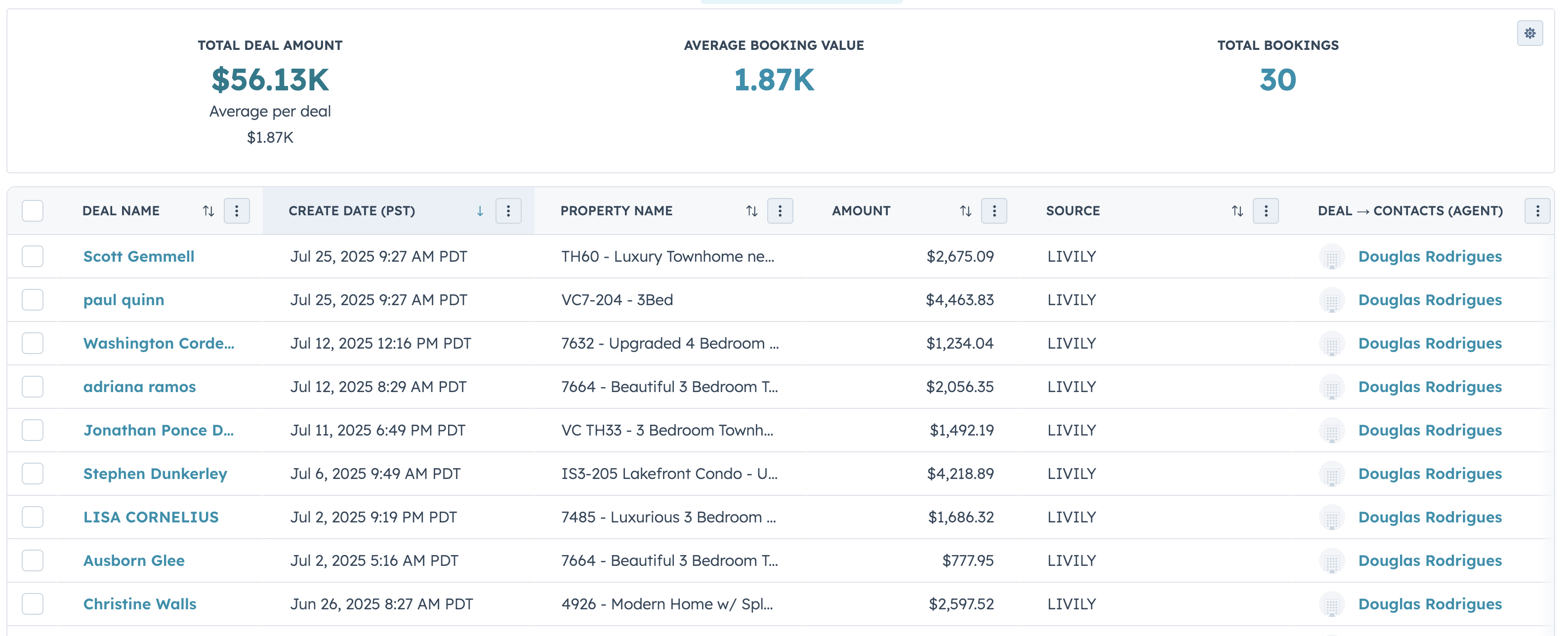
Task: Open Deal Name column options menu
Action: (237, 210)
